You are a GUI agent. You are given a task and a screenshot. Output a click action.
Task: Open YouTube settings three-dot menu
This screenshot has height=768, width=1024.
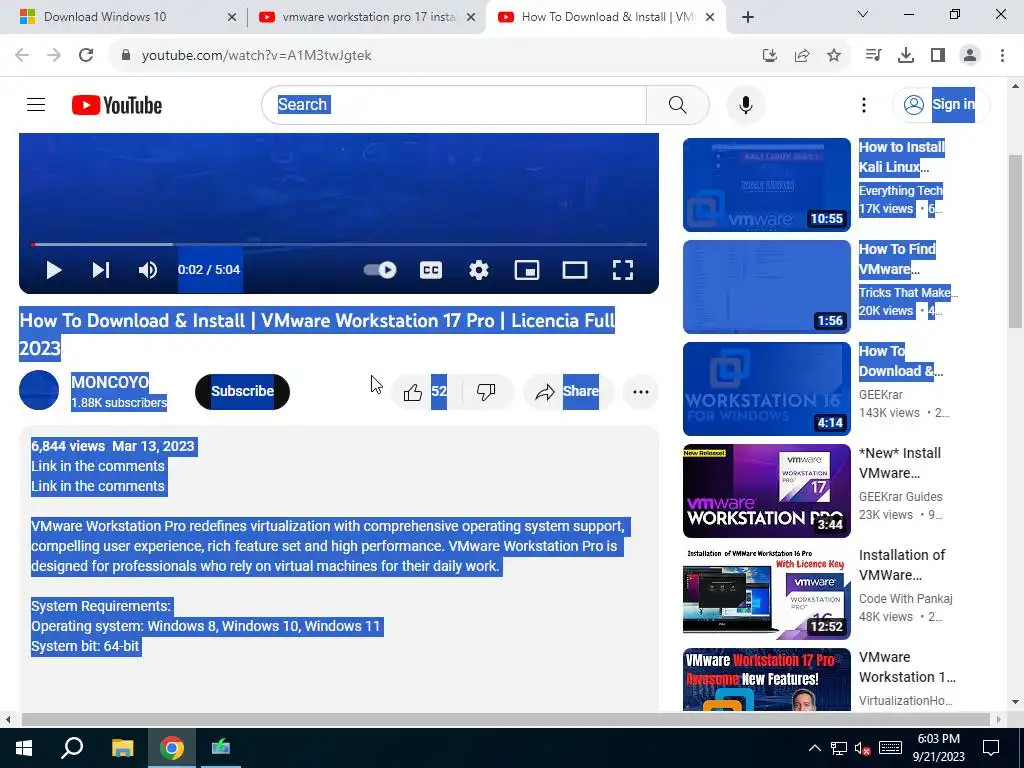863,104
